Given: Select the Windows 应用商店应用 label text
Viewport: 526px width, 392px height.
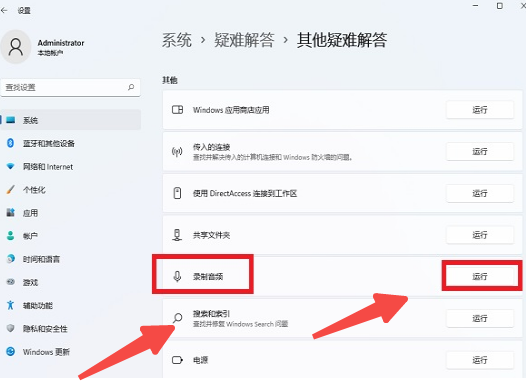Looking at the screenshot, I should coord(231,110).
